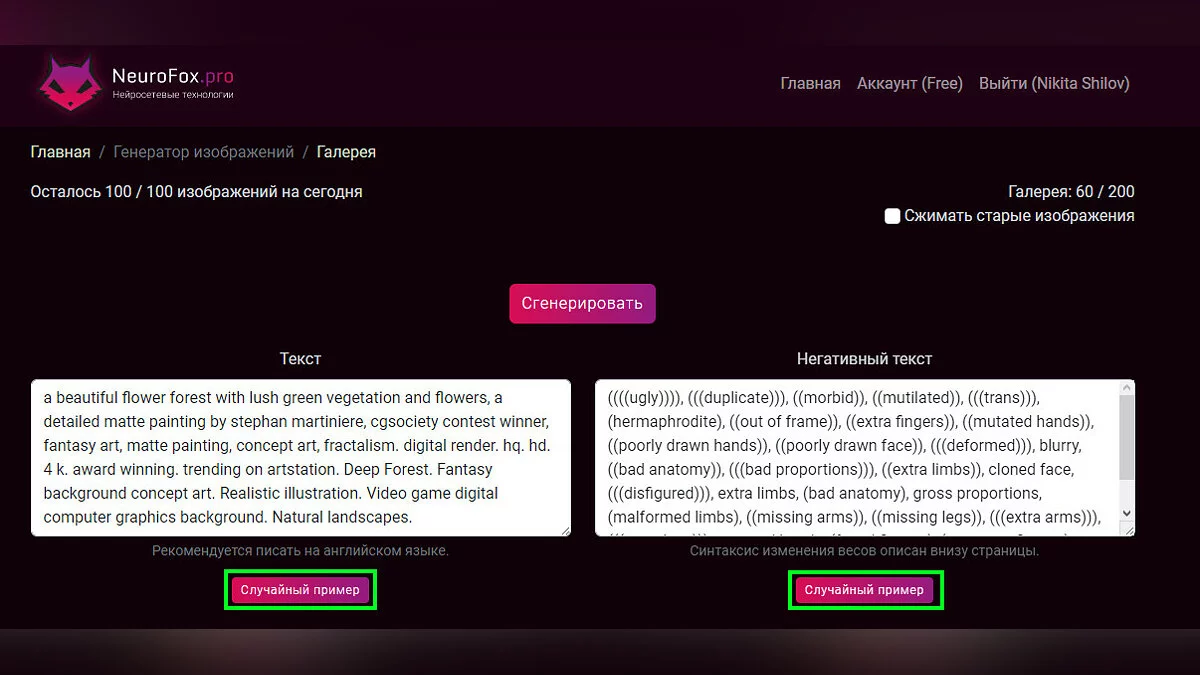The height and width of the screenshot is (675, 1200).
Task: Open the Главная breadcrumb link
Action: (x=60, y=152)
